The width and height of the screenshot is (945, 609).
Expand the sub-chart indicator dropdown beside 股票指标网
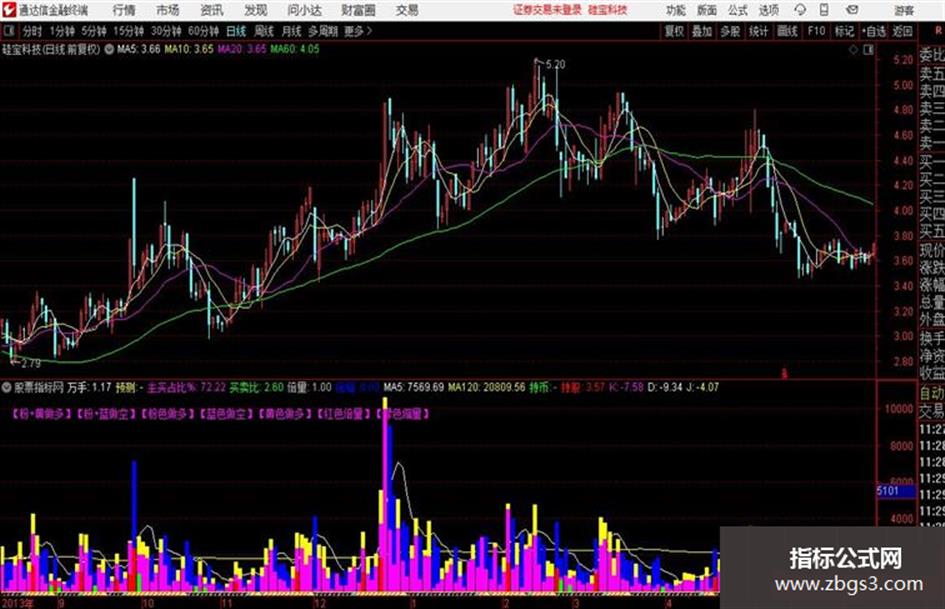click(7, 387)
